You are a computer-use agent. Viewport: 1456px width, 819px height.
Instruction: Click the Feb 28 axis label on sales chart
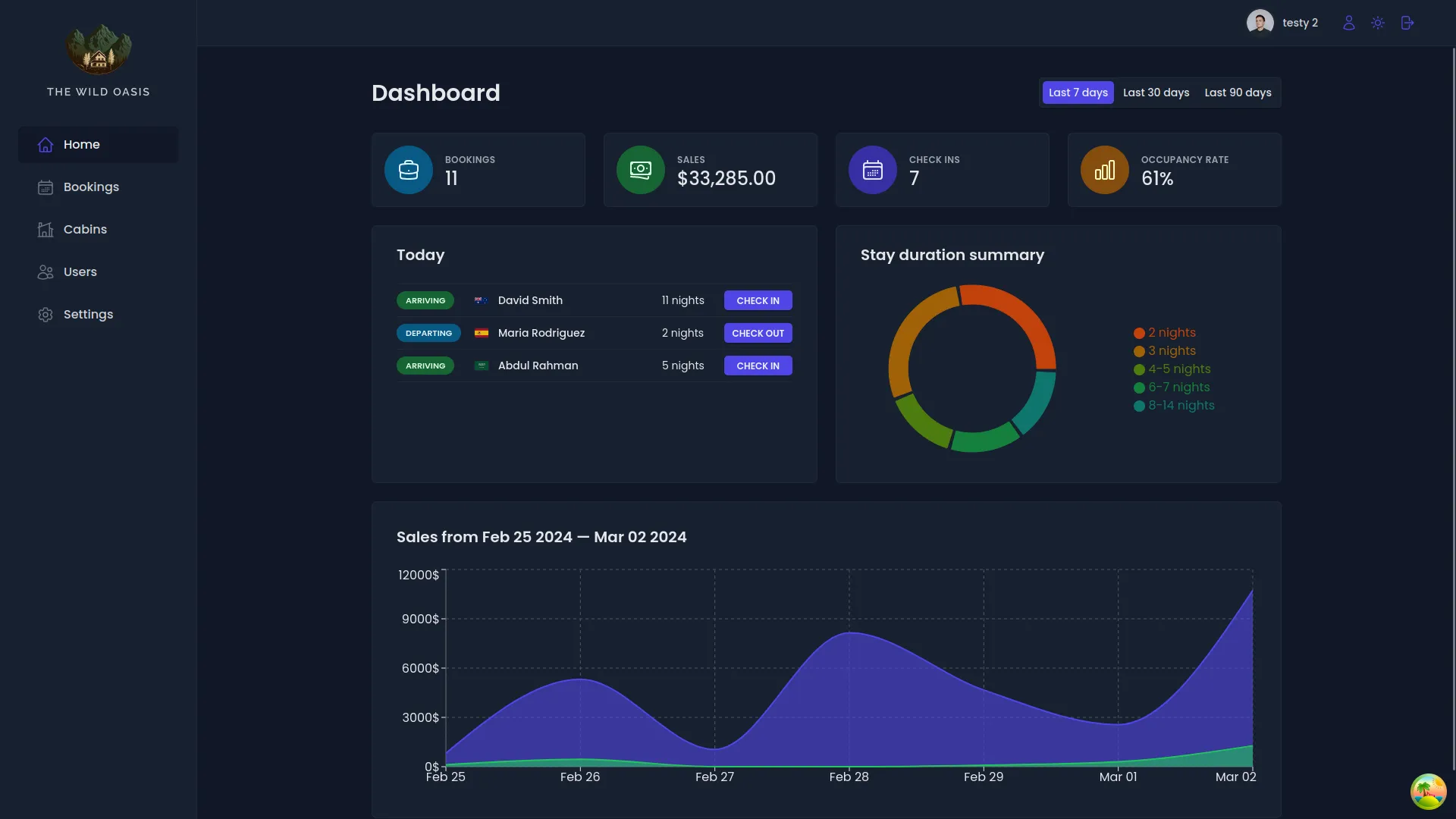pos(849,777)
